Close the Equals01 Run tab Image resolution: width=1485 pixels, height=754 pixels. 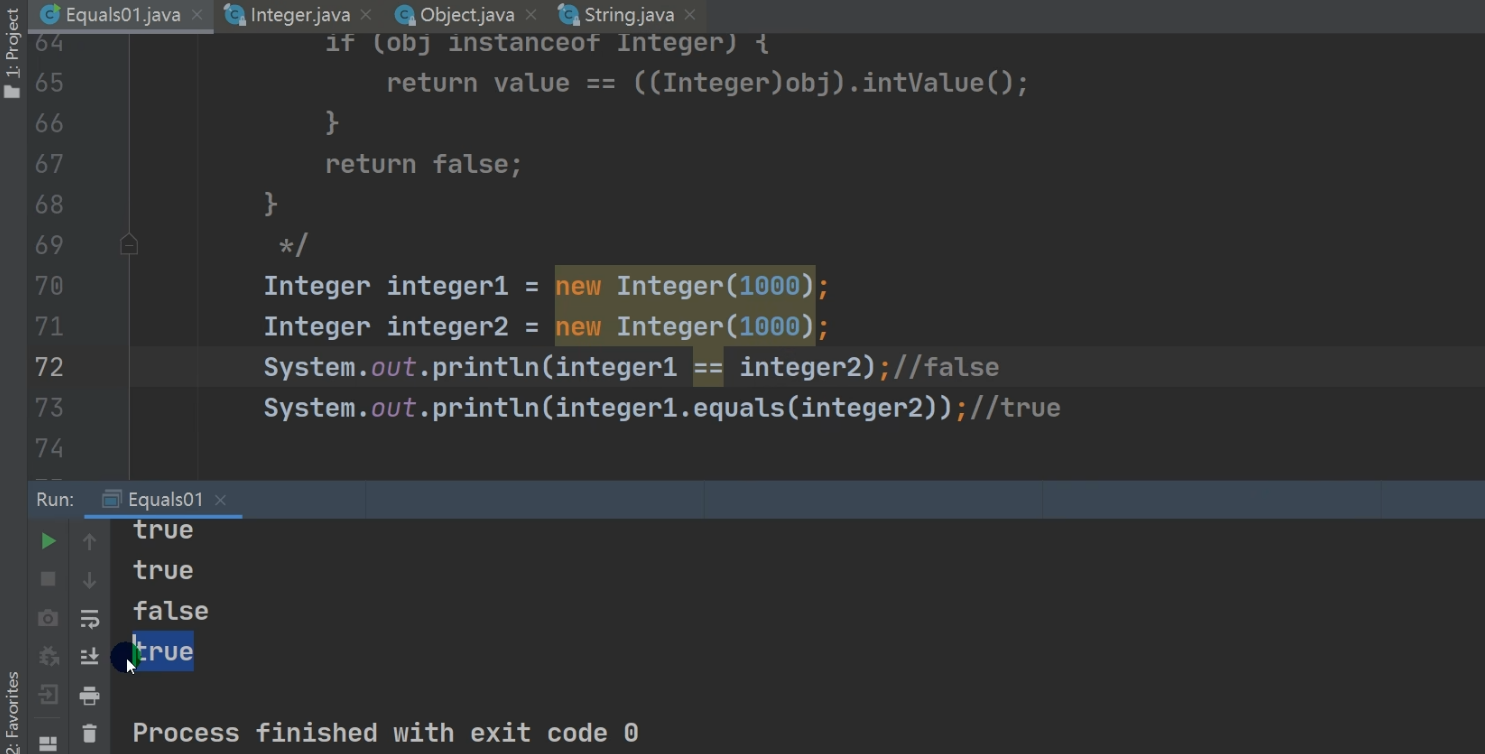point(221,500)
